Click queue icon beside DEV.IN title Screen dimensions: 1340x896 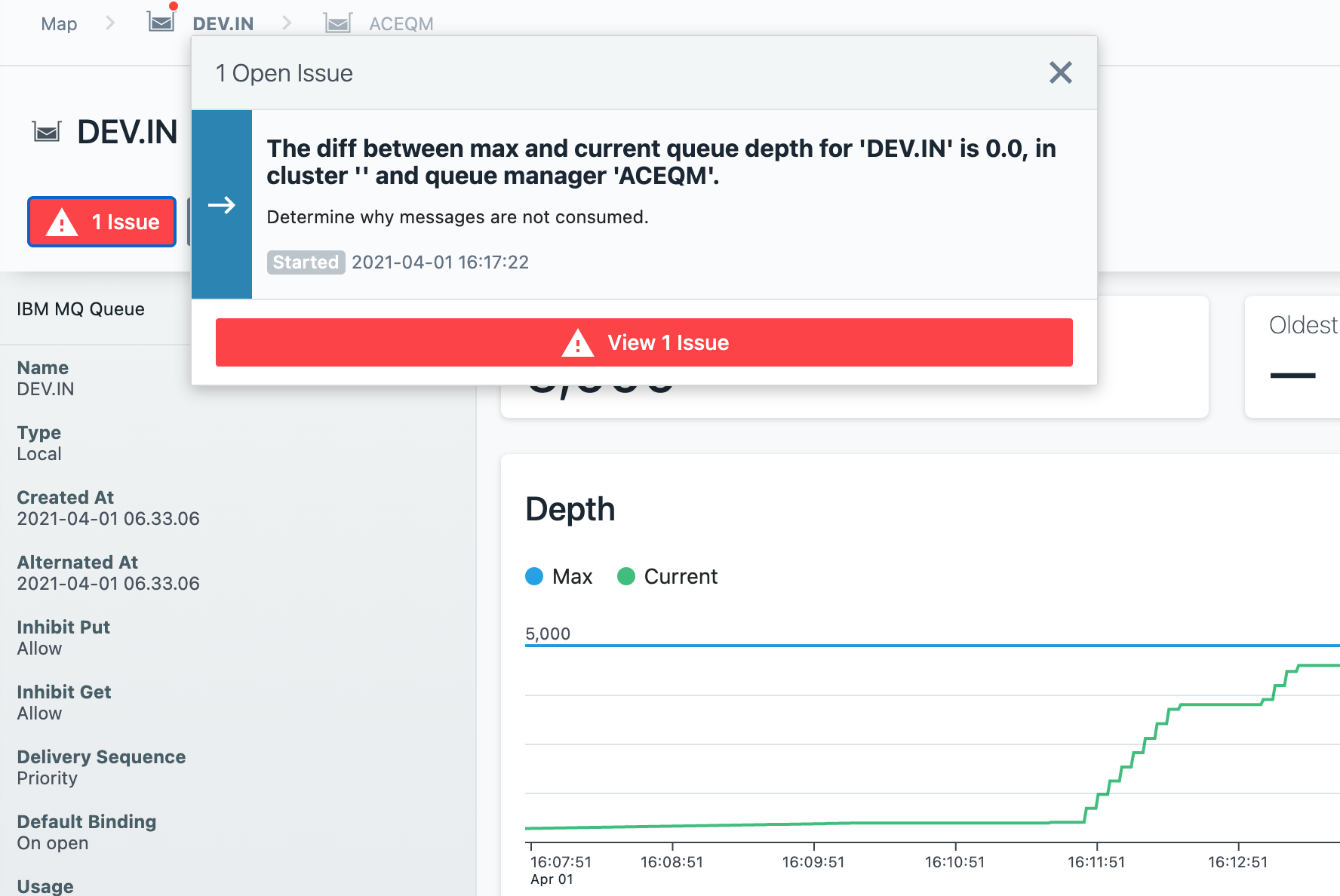coord(47,133)
